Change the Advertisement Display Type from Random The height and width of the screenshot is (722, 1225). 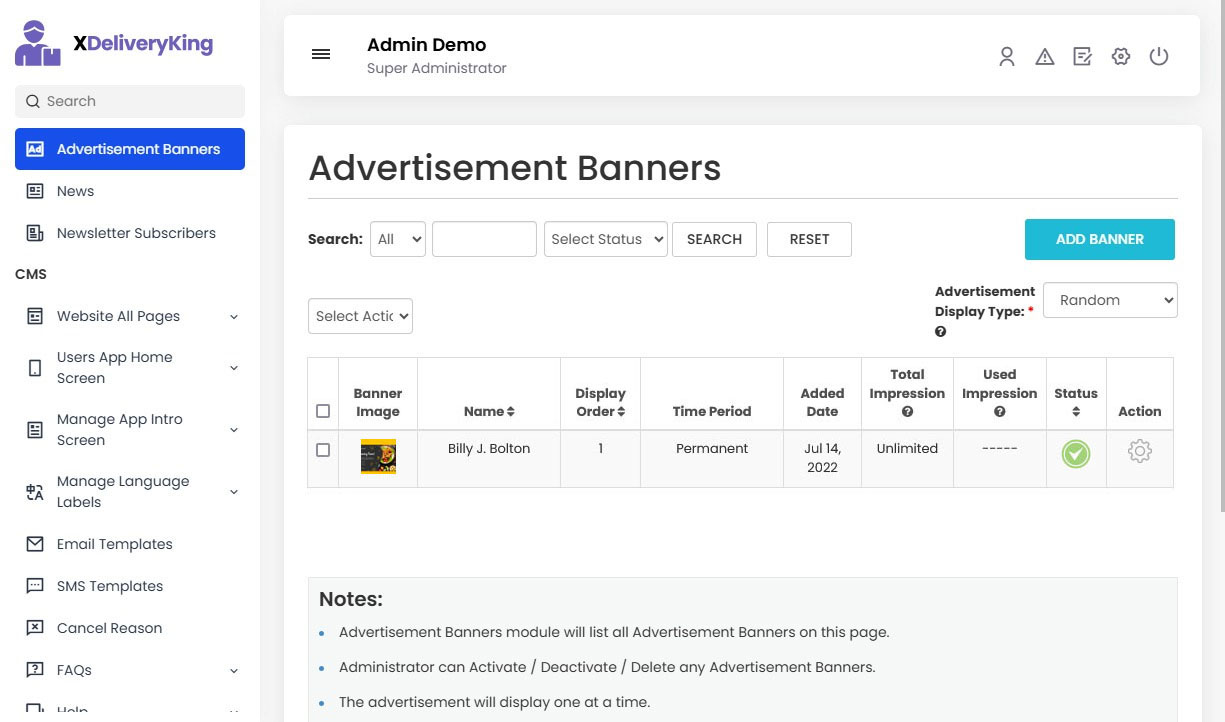click(1110, 300)
